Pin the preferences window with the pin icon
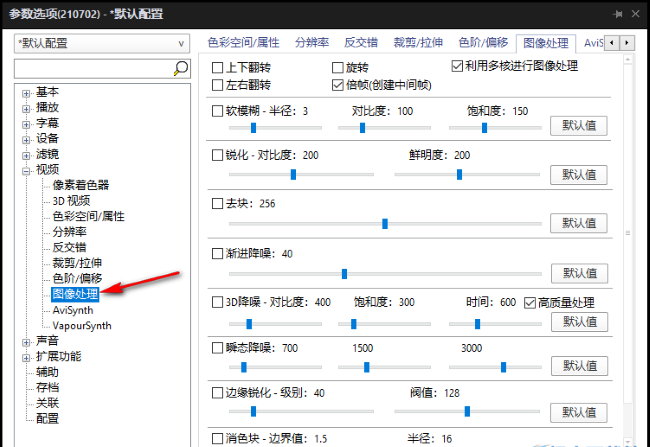Screen dimensions: 650x447 (x=620, y=14)
